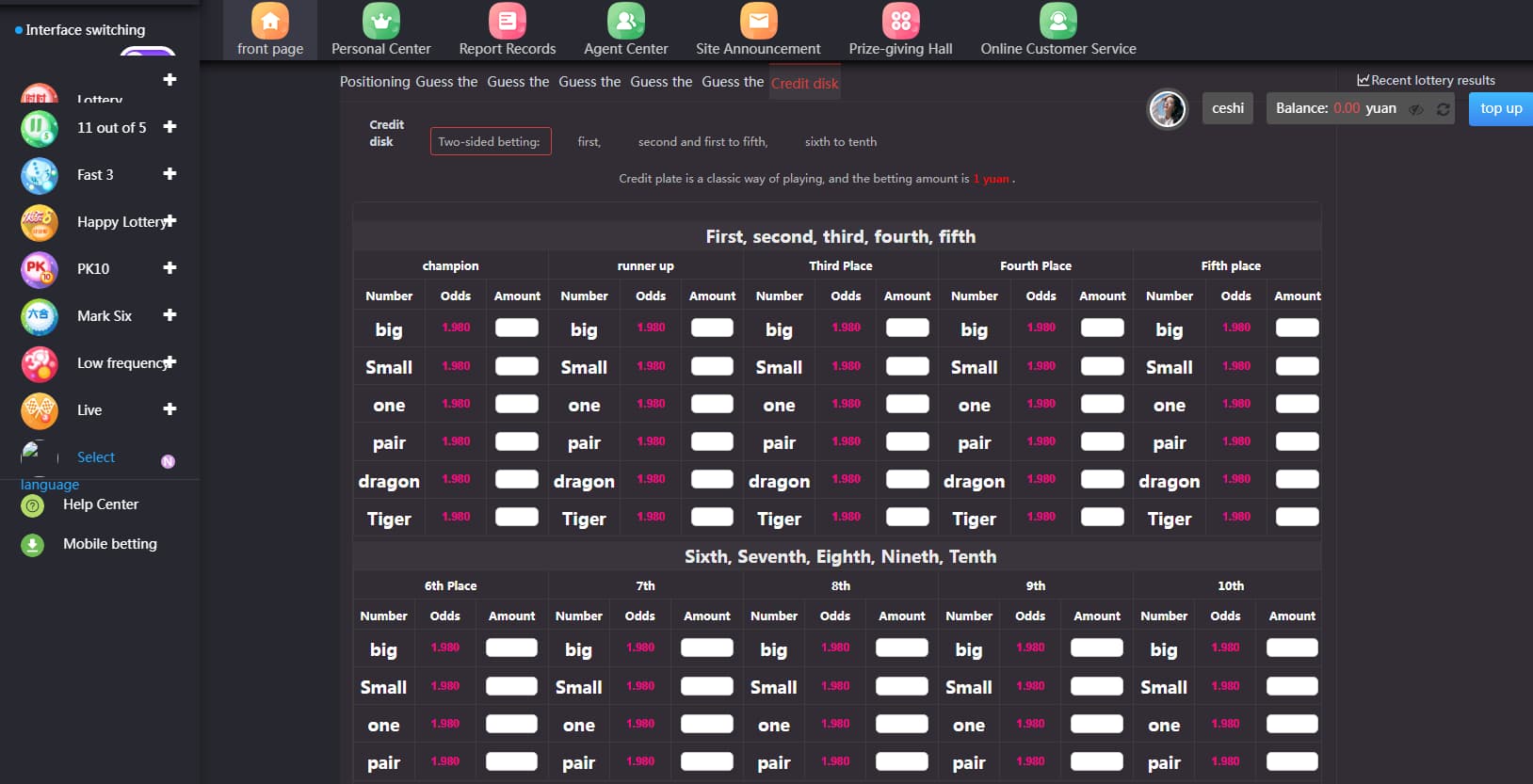1533x784 pixels.
Task: Open the front page home icon
Action: 270,21
